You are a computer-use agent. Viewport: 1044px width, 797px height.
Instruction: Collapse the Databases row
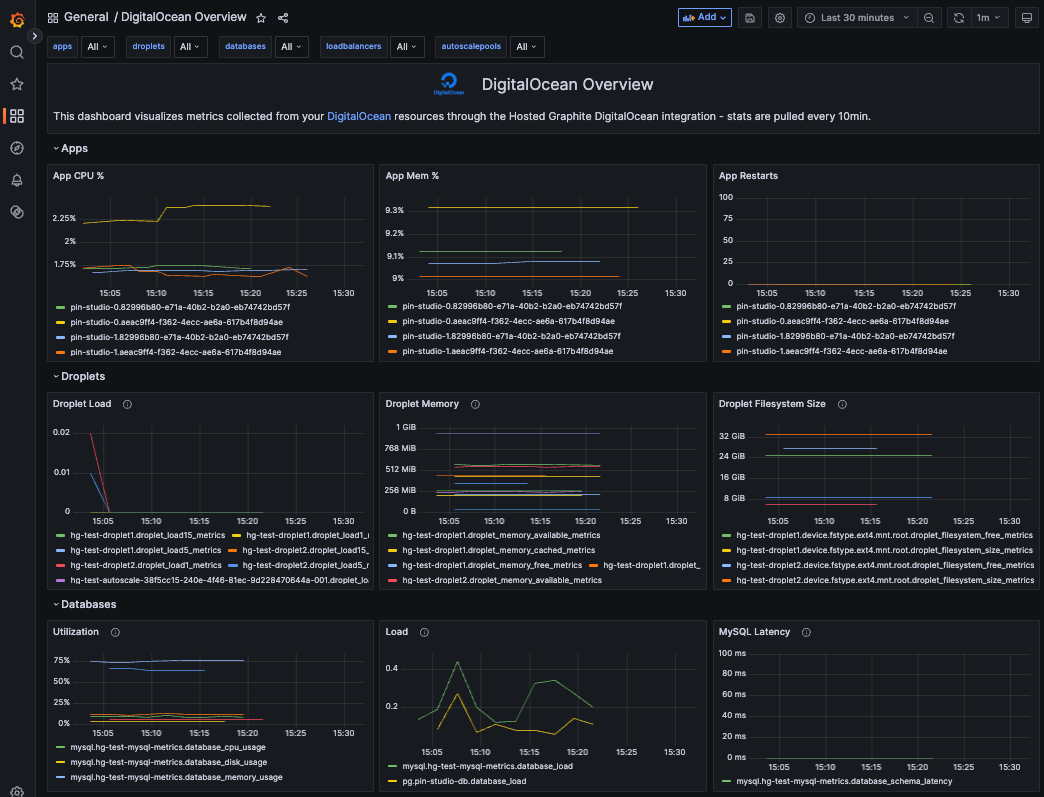point(85,604)
